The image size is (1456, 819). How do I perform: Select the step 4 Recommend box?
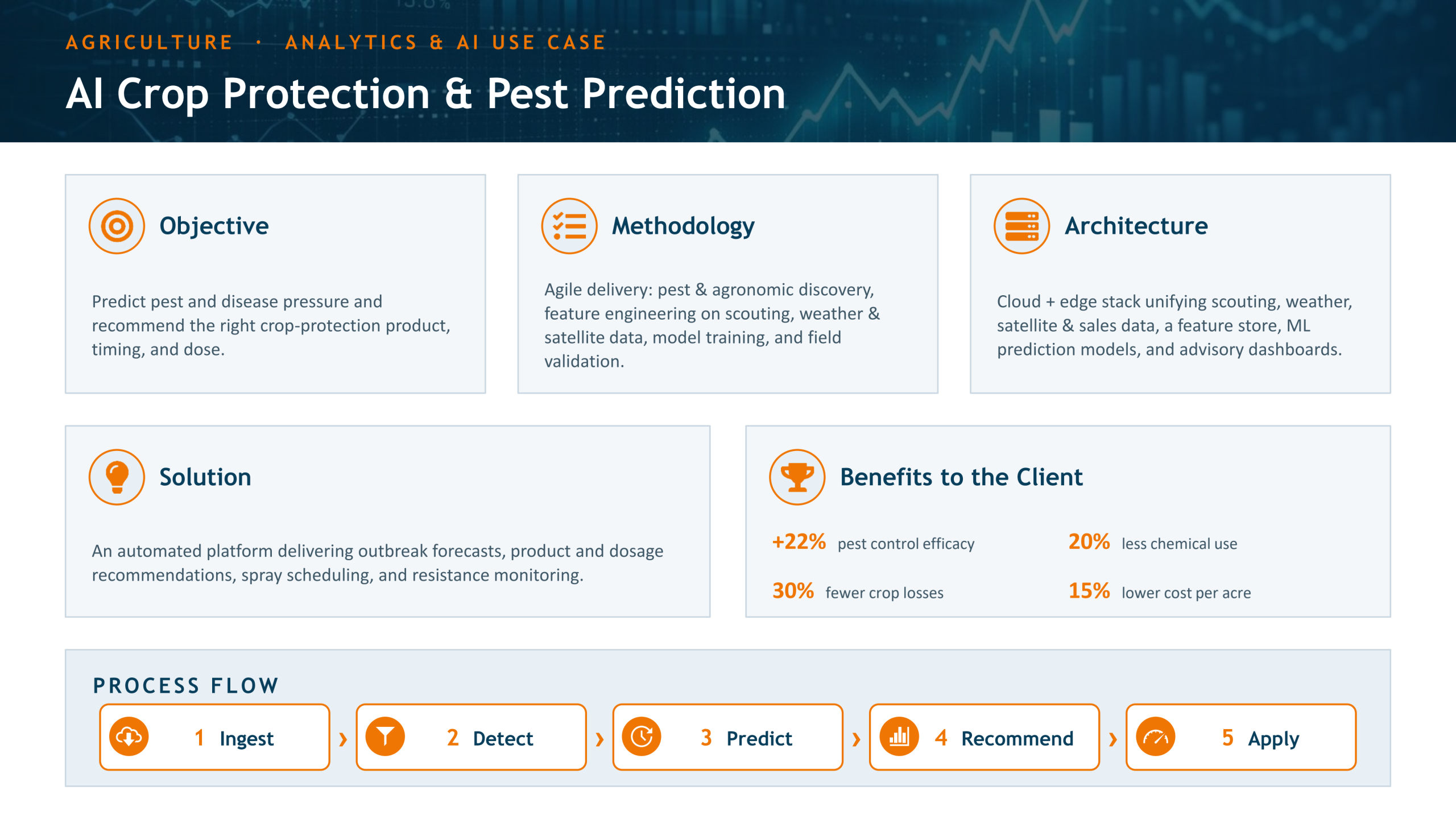pos(984,737)
